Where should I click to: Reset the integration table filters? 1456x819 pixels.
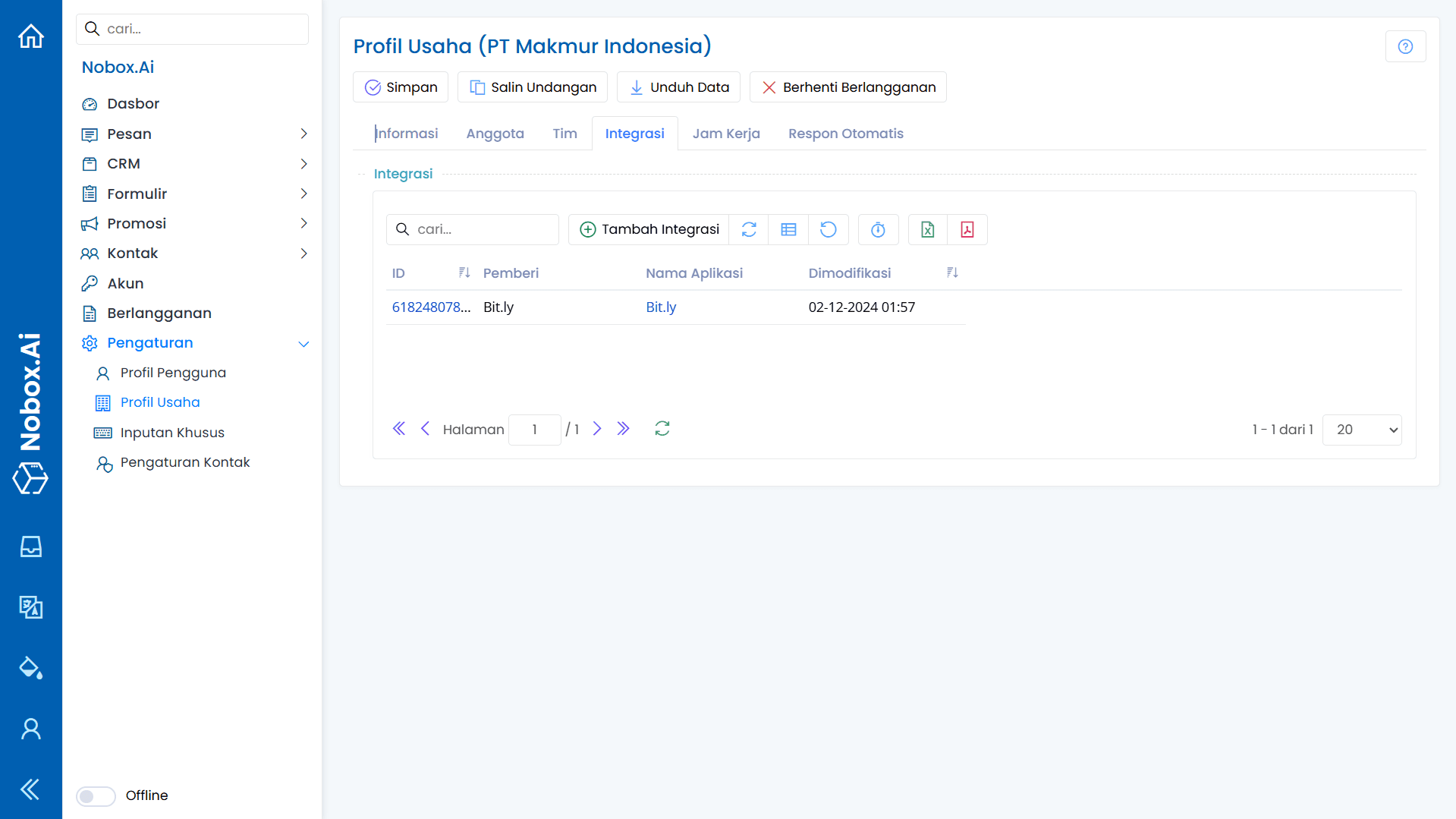829,229
